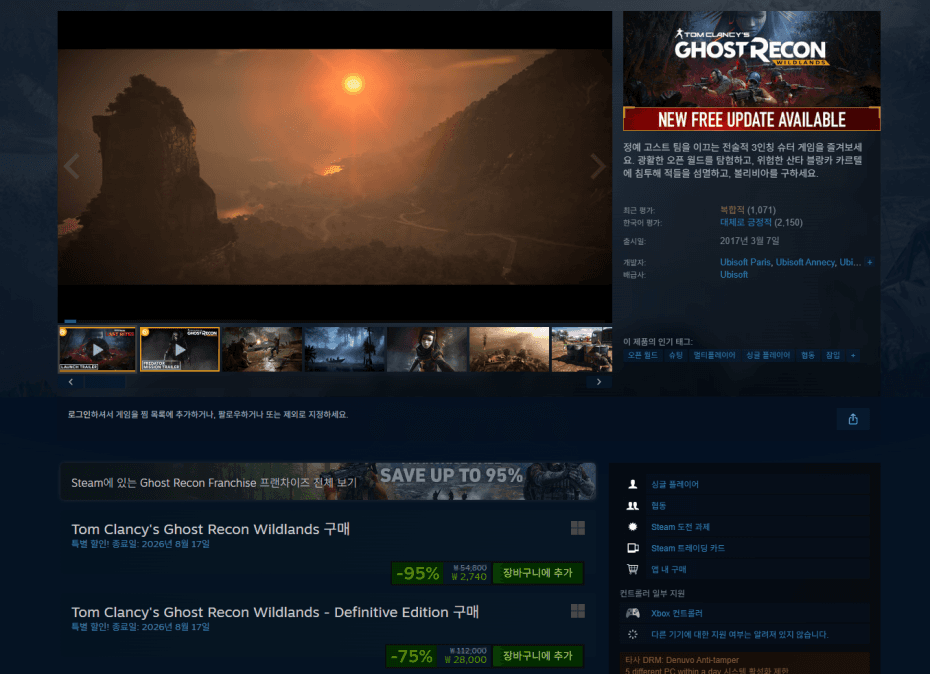930x674 pixels.
Task: Add Definitive Edition at ₩28,000 to cart
Action: pyautogui.click(x=537, y=656)
